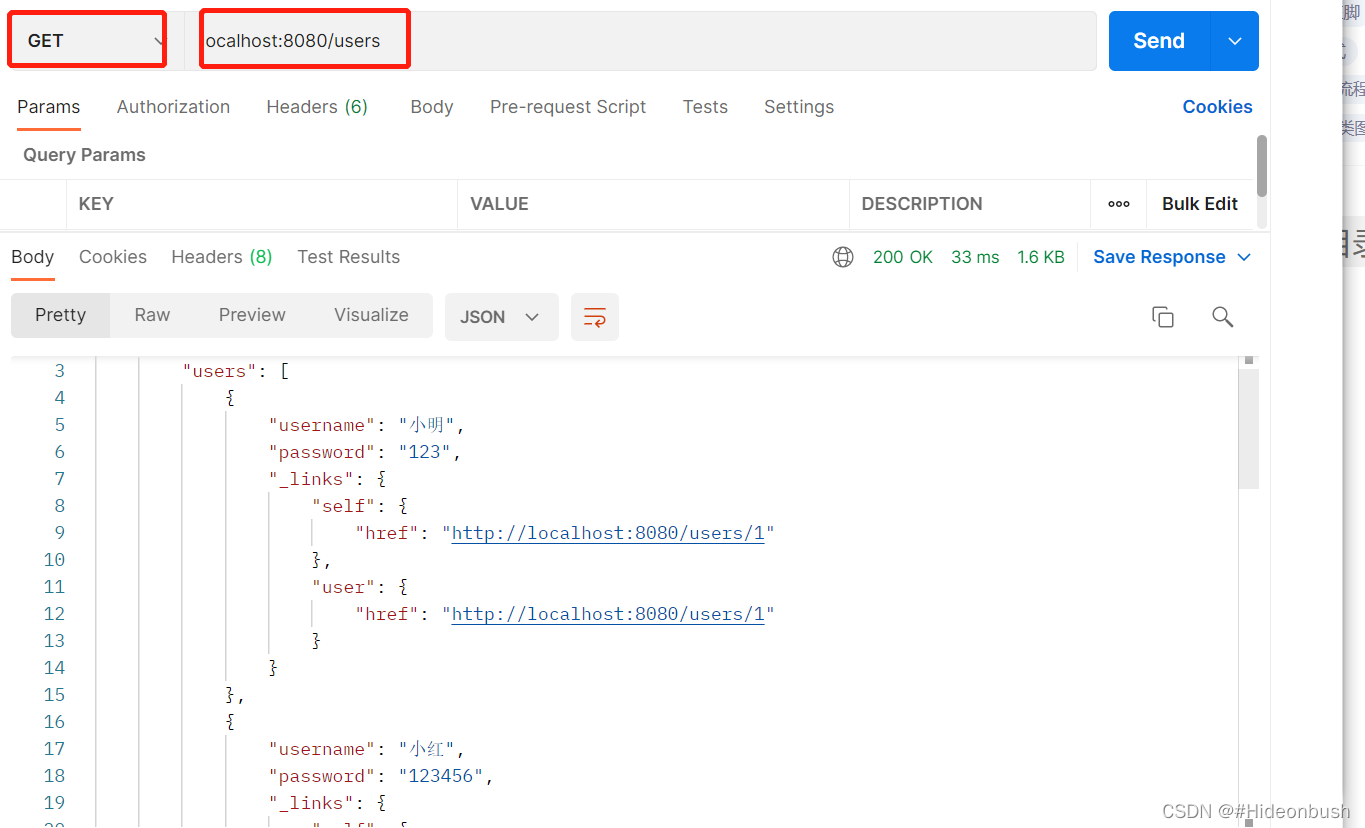Click the request URL input field
The height and width of the screenshot is (828, 1365).
(640, 41)
